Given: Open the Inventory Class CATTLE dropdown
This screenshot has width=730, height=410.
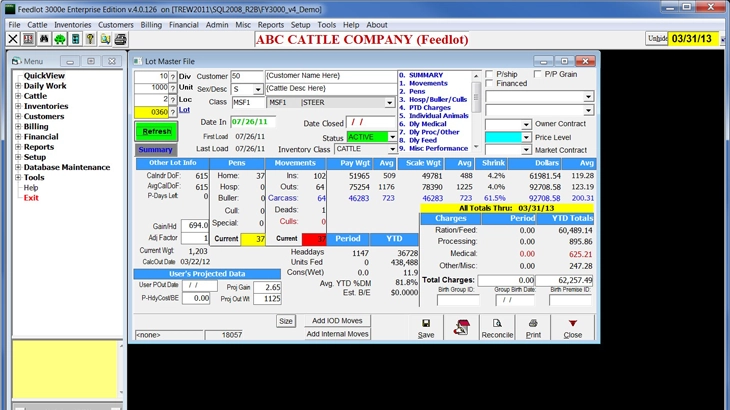Looking at the screenshot, I should [x=392, y=149].
